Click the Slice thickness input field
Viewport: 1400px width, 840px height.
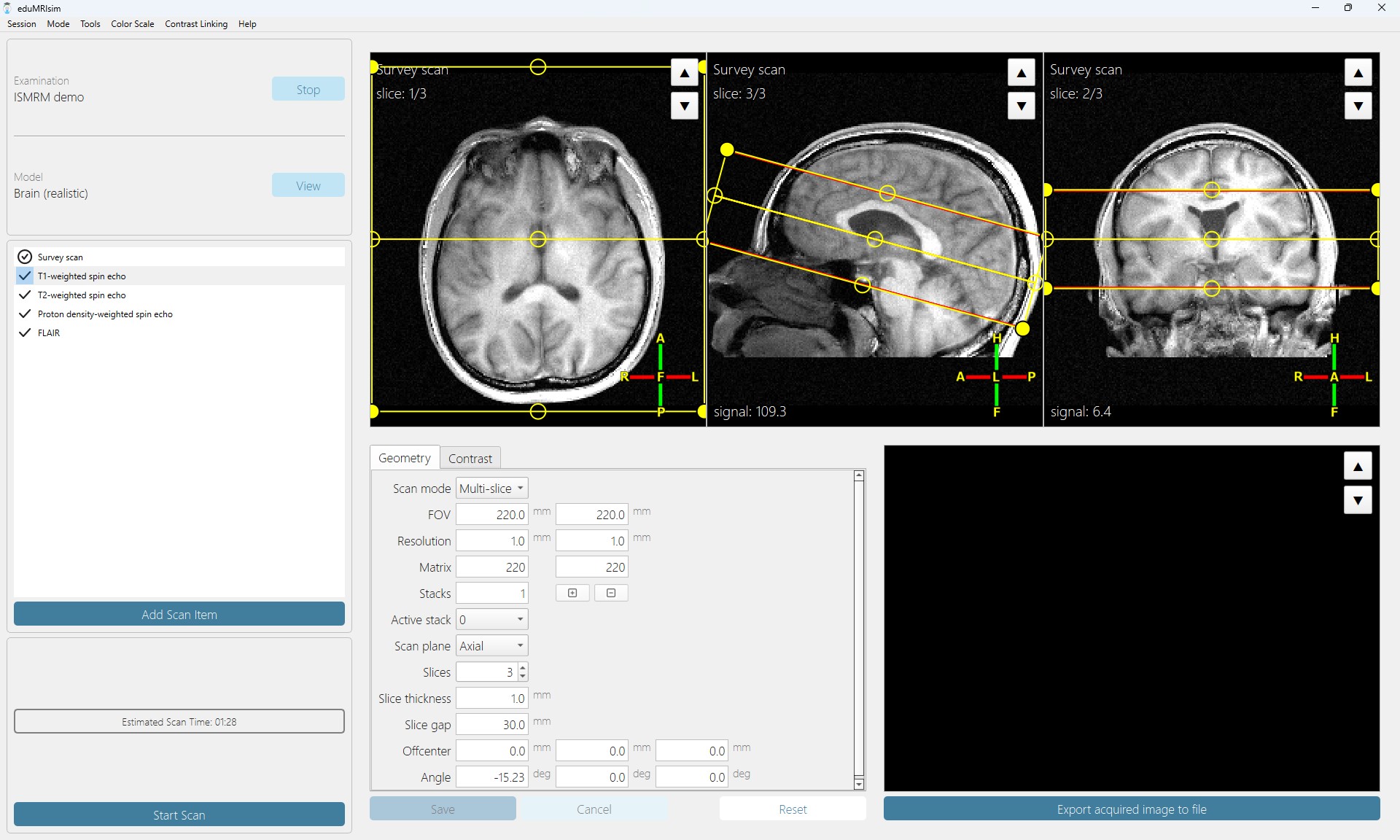coord(492,699)
